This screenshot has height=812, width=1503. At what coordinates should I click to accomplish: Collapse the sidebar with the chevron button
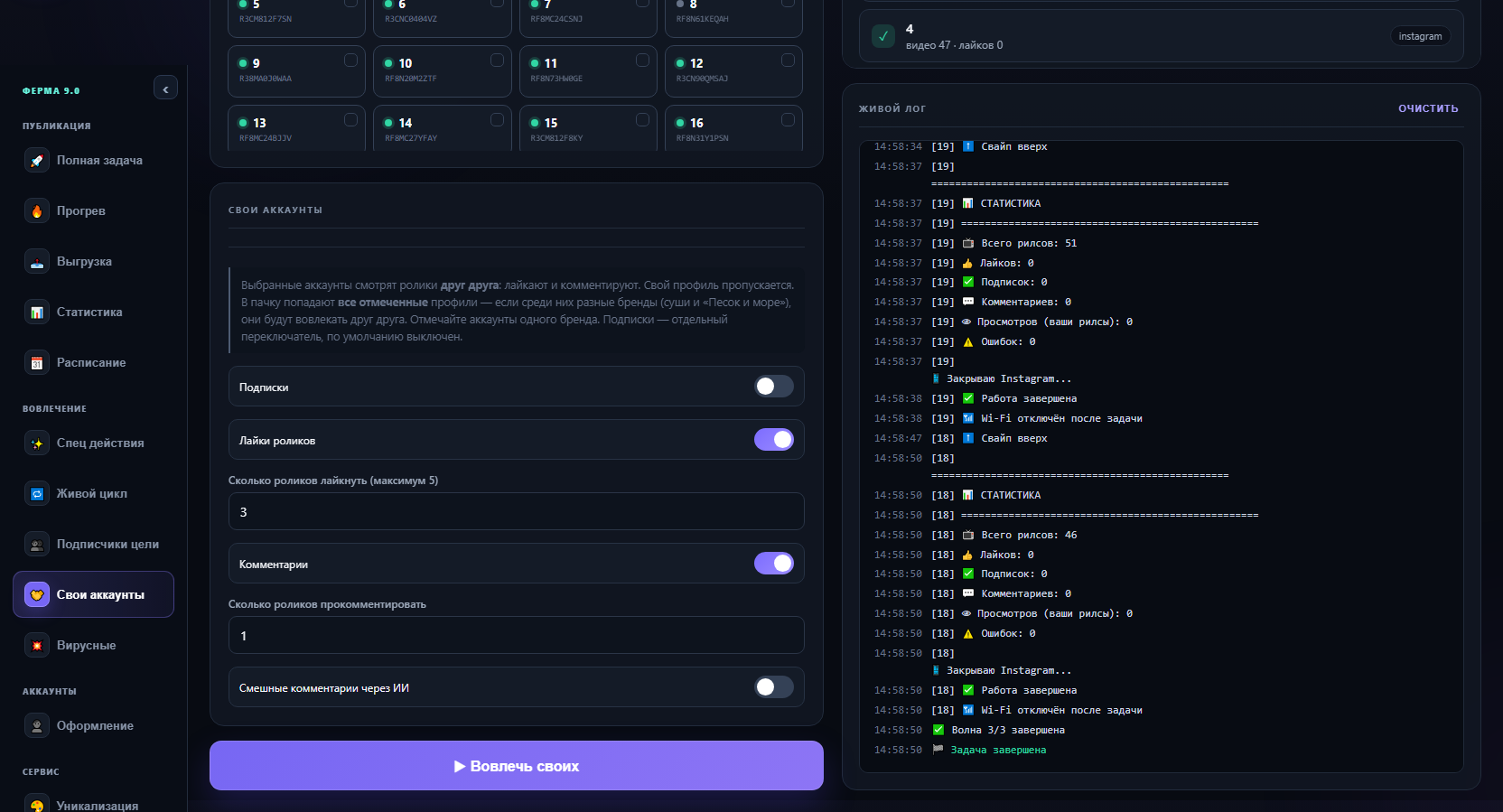point(165,89)
